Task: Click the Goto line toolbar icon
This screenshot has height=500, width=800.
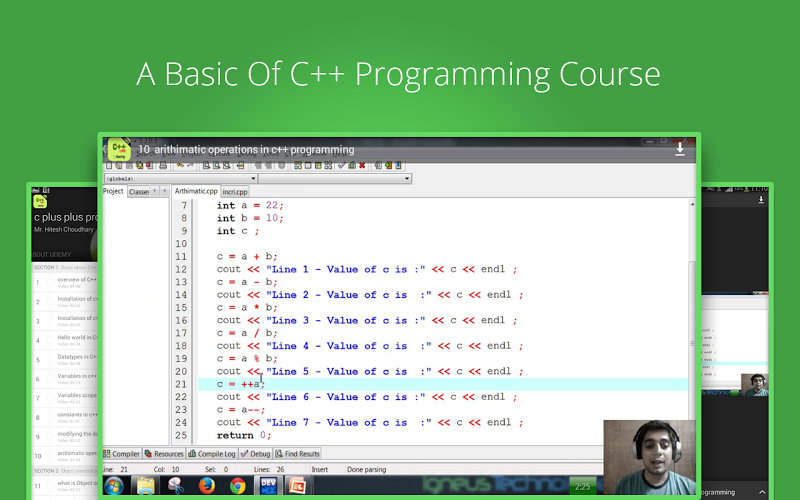Action: click(240, 165)
